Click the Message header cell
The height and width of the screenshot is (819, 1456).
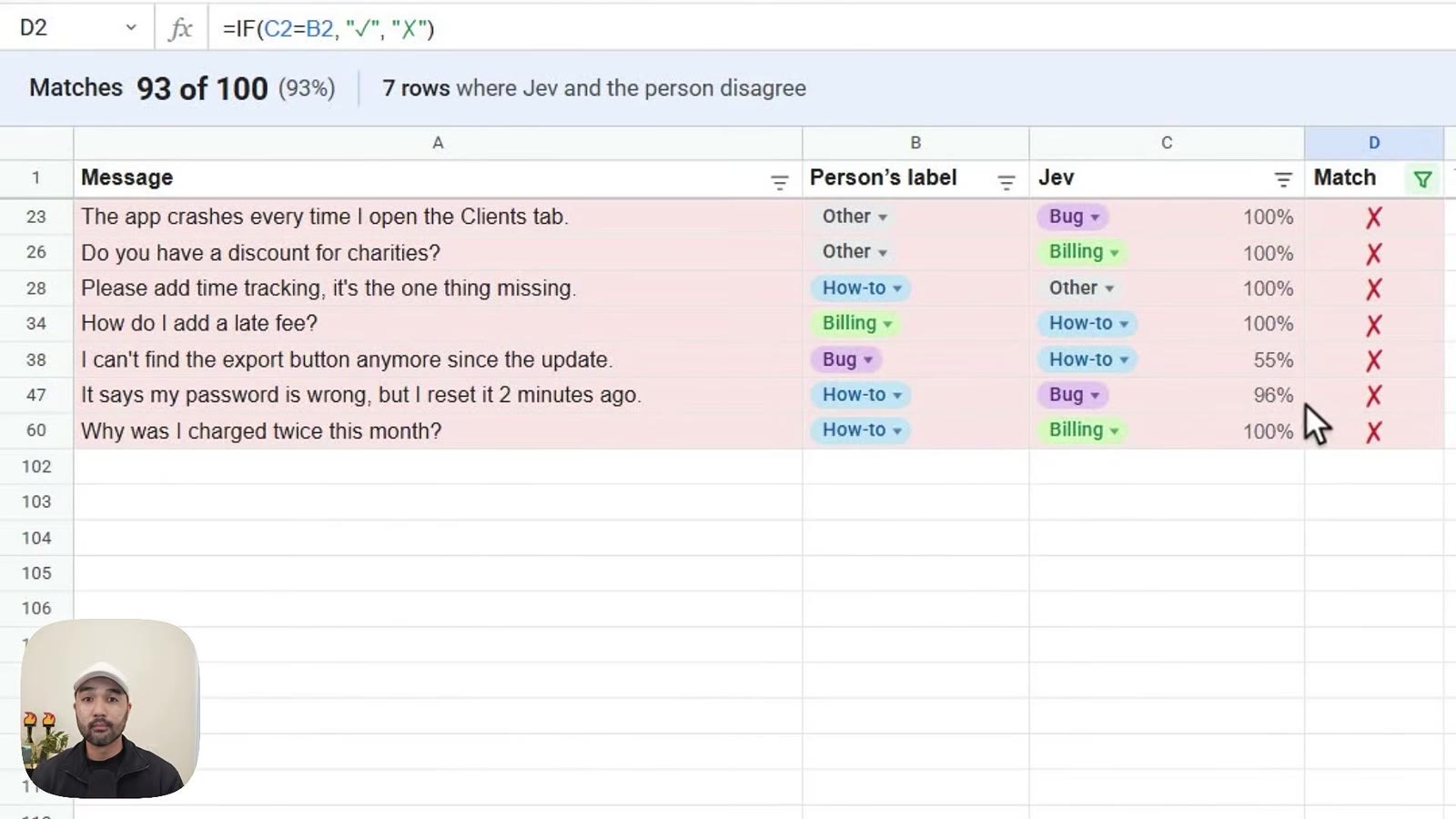pos(438,178)
